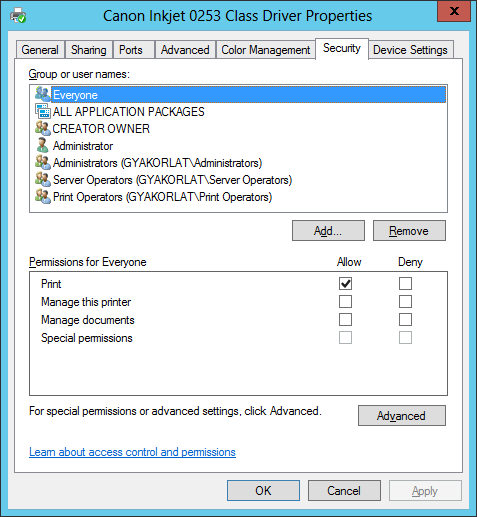Check Allow for Manage documents
Viewport: 477px width, 517px height.
pos(345,320)
